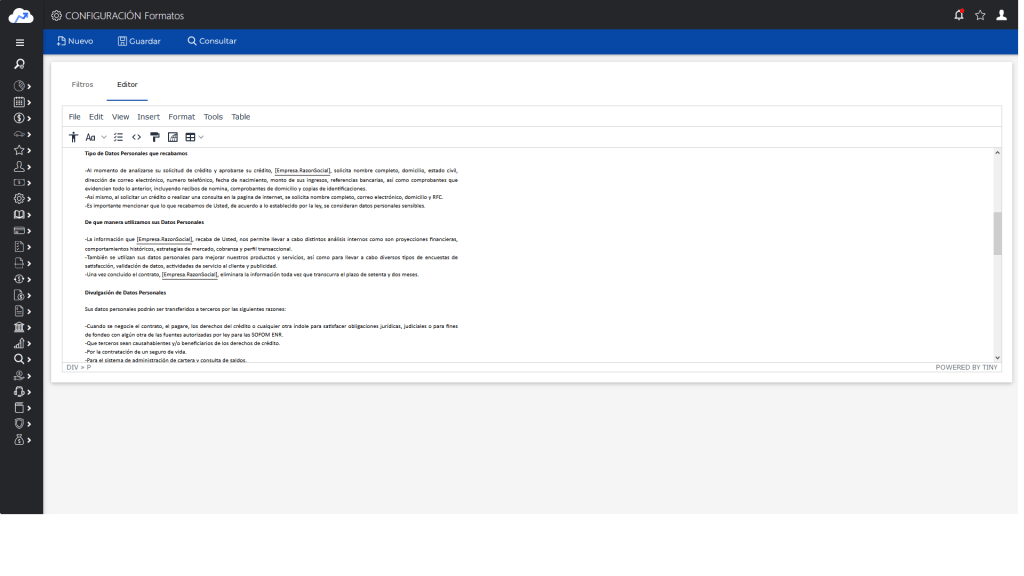Click the checklist icon in editor toolbar
This screenshot has width=1024, height=576.
pyautogui.click(x=119, y=137)
